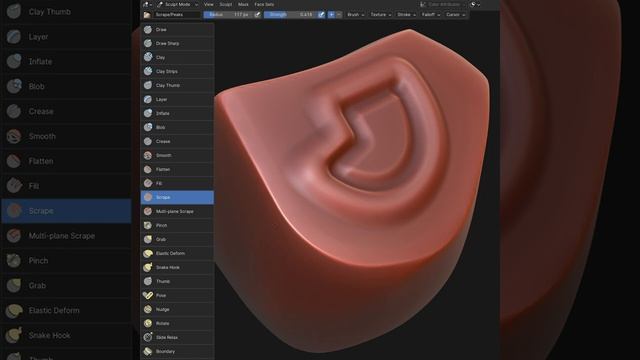Open the Falloff settings dropdown

click(431, 15)
